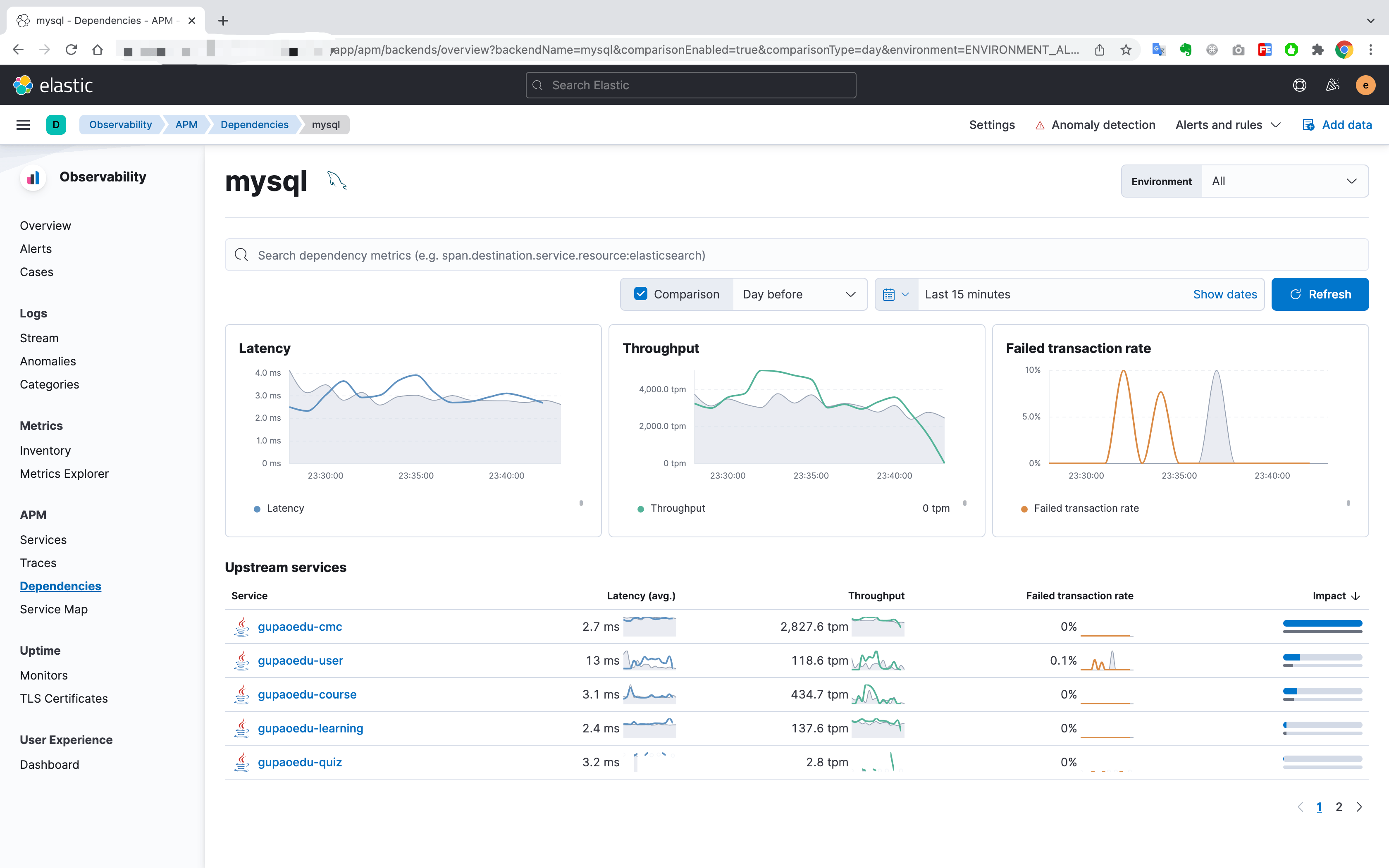Reload the page with the browser reload icon
The width and height of the screenshot is (1389, 868).
pyautogui.click(x=71, y=50)
